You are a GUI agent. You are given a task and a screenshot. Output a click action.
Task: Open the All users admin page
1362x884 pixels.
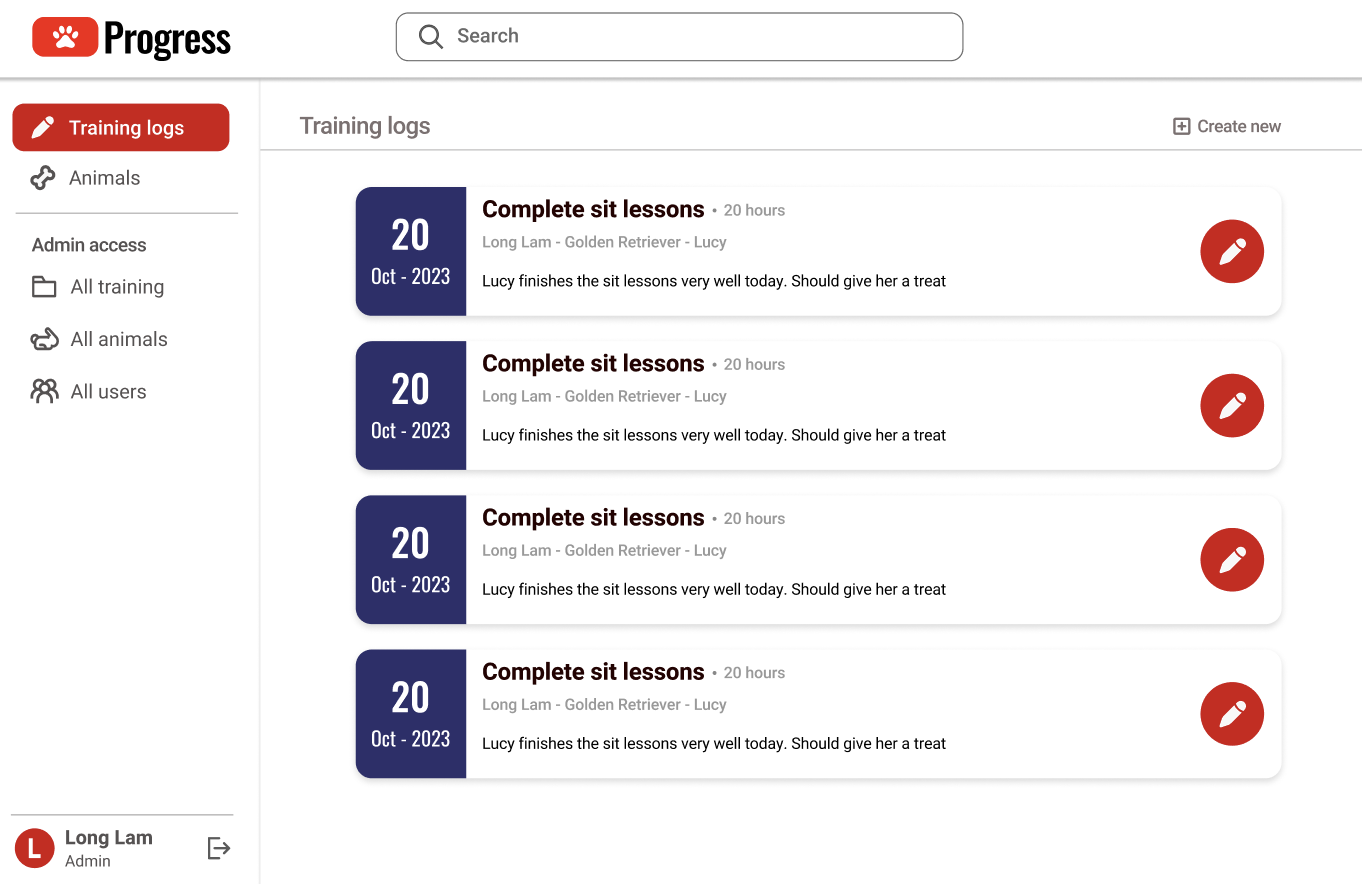107,391
